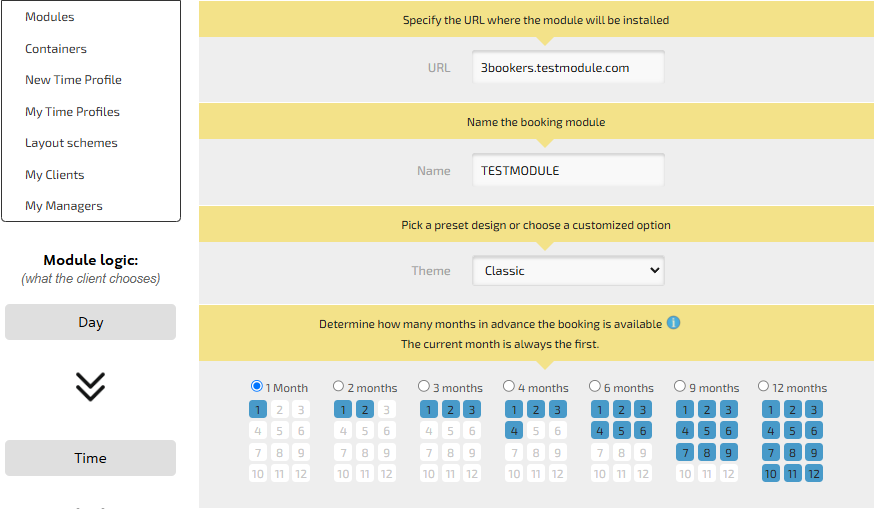Select the 3 months radio option

[x=425, y=386]
